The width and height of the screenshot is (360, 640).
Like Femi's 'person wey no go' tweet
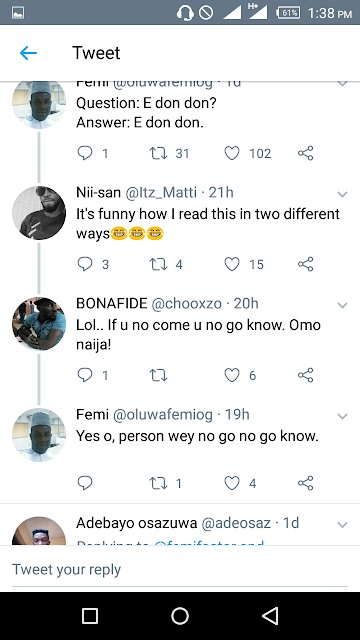tap(232, 483)
